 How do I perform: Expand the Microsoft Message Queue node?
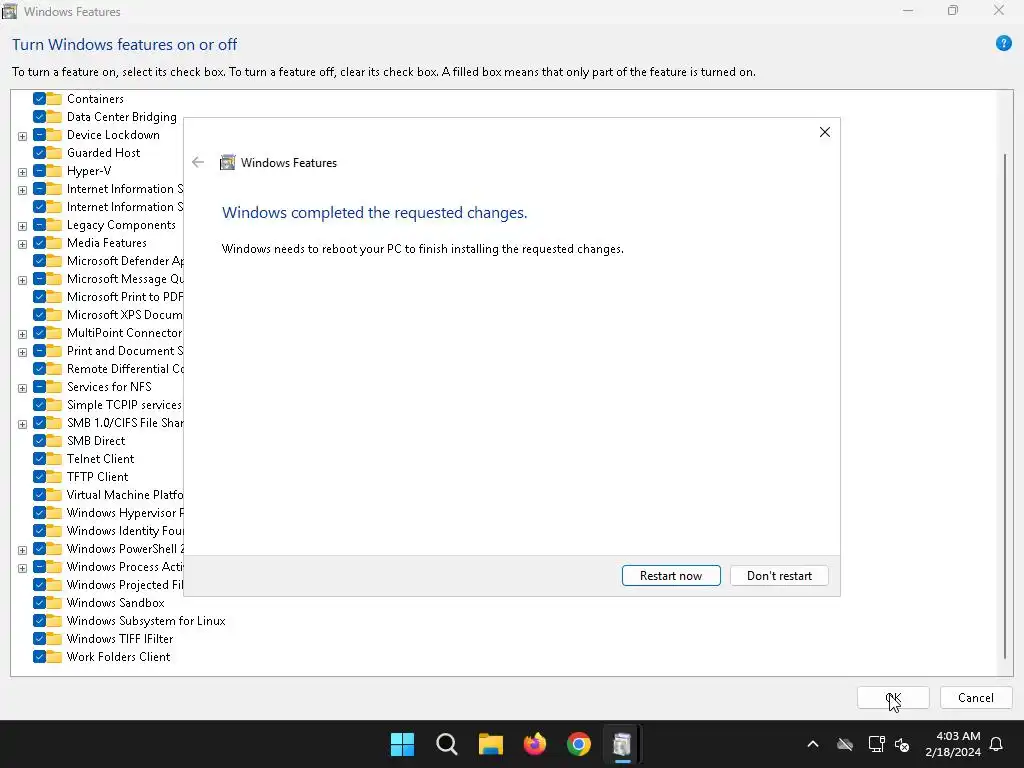[22, 280]
